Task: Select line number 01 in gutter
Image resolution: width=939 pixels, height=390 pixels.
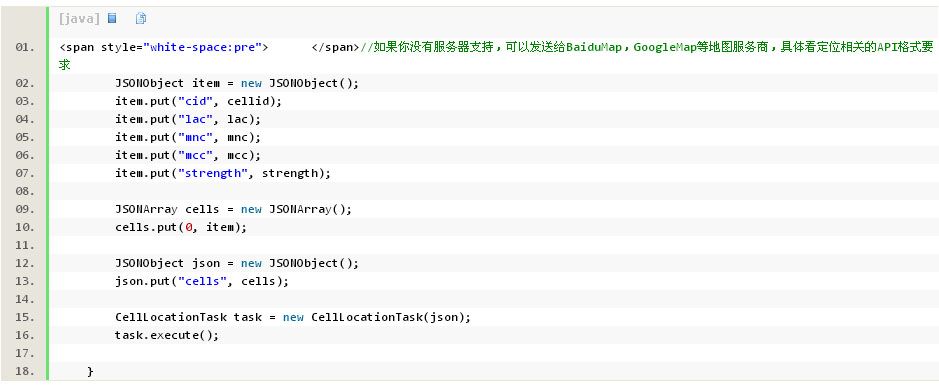Action: point(25,47)
